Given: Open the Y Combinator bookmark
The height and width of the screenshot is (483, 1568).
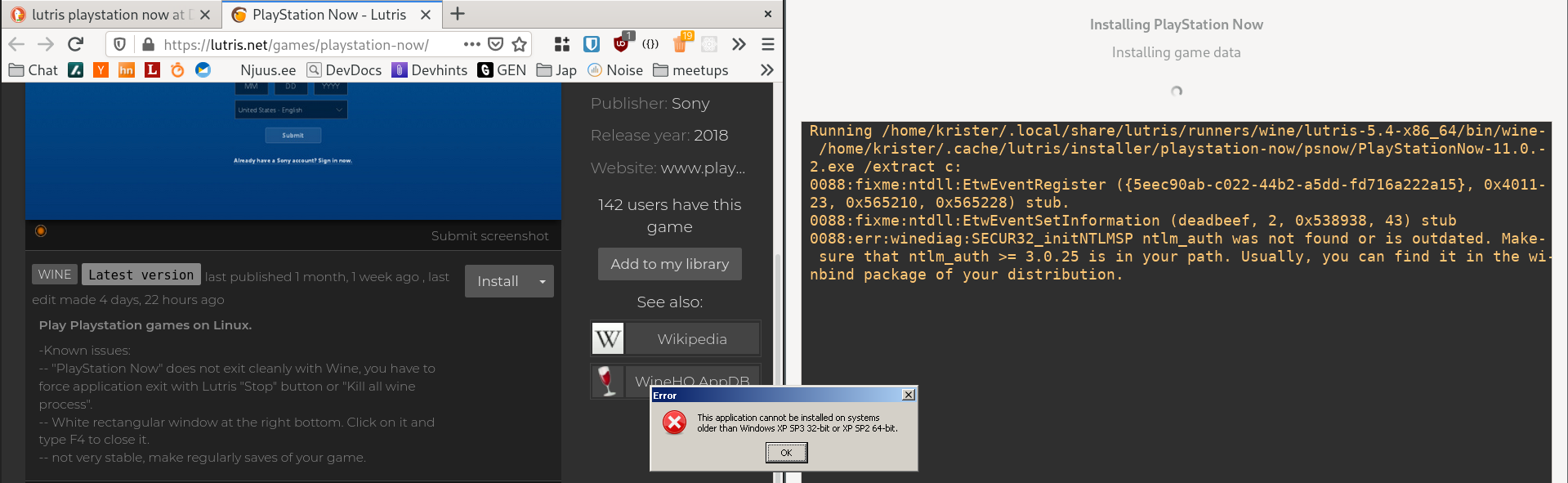Looking at the screenshot, I should (x=101, y=70).
